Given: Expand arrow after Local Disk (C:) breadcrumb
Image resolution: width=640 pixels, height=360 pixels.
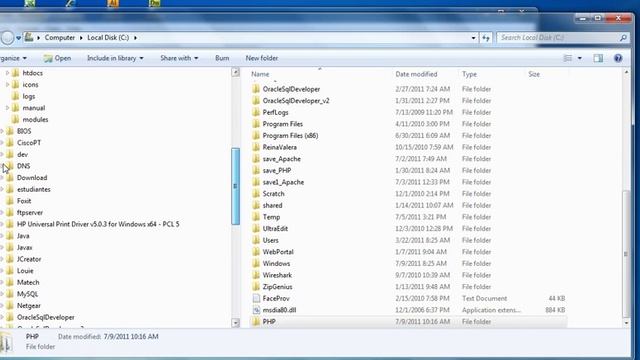Looking at the screenshot, I should click(x=136, y=38).
